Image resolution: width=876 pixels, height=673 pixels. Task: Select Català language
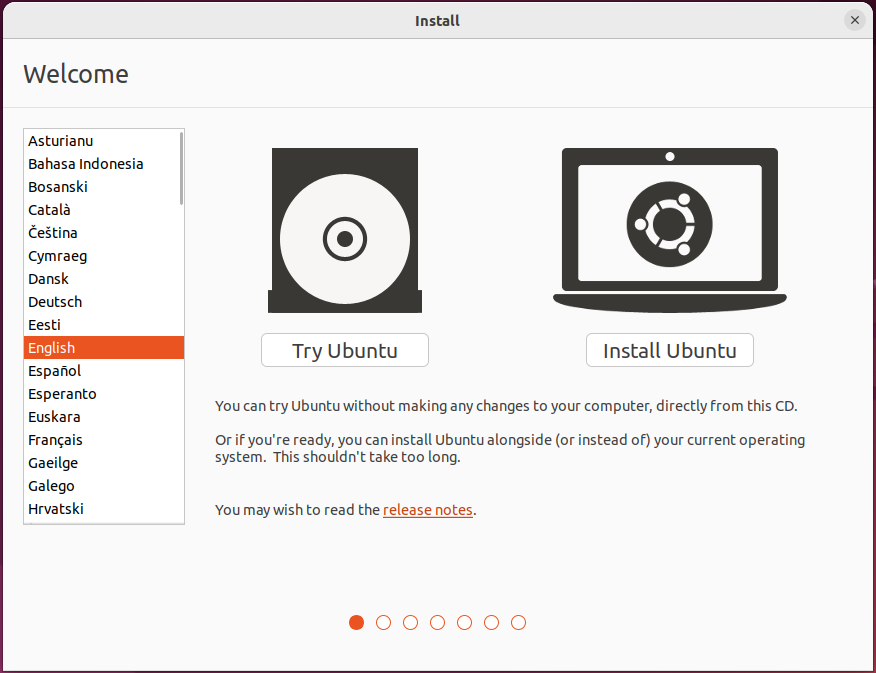[x=103, y=210]
